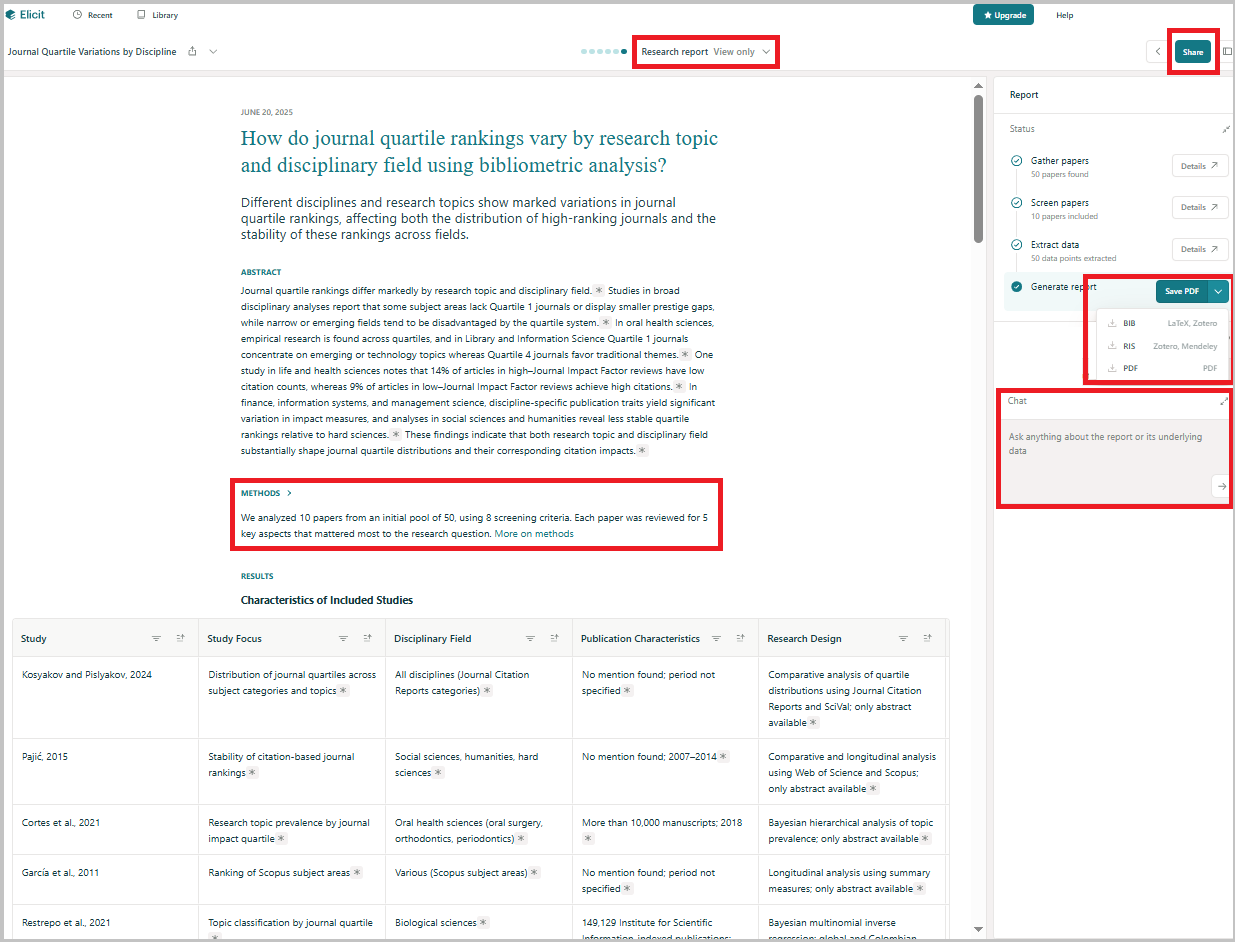Screen dimensions: 1235x942
Task: Sort the Study column
Action: click(180, 638)
